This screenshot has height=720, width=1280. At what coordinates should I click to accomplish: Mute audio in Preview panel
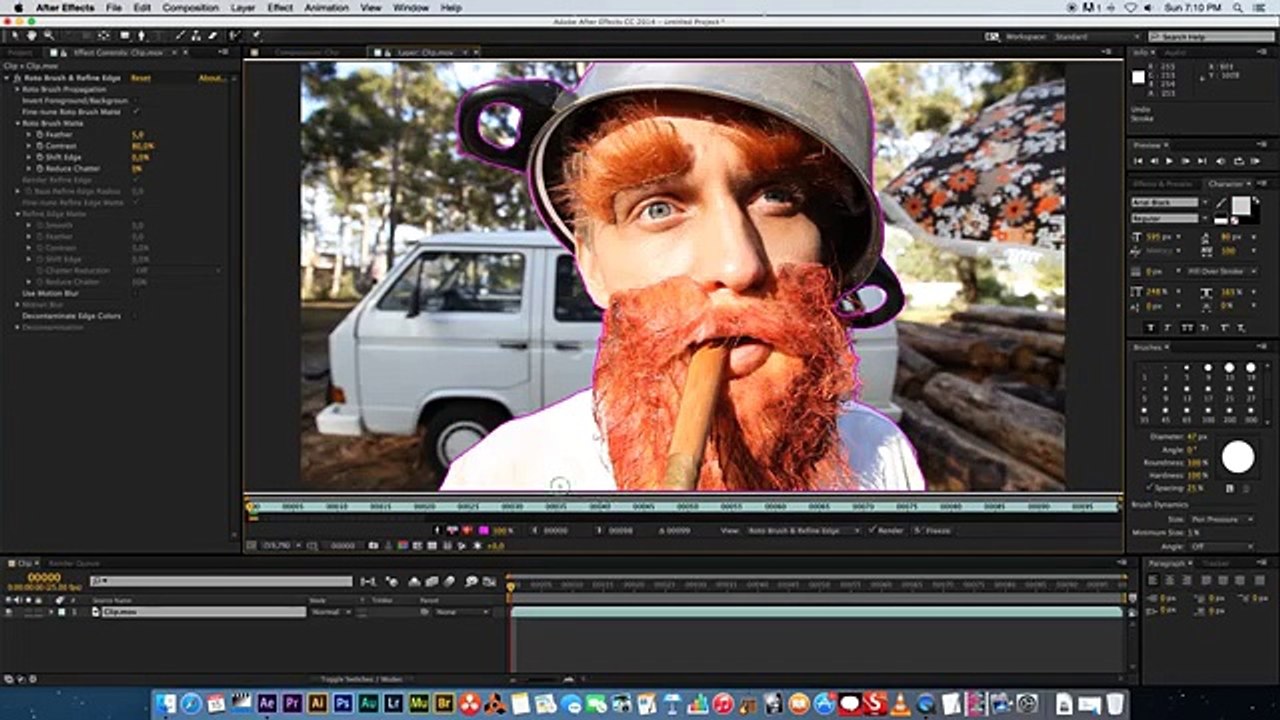1220,161
